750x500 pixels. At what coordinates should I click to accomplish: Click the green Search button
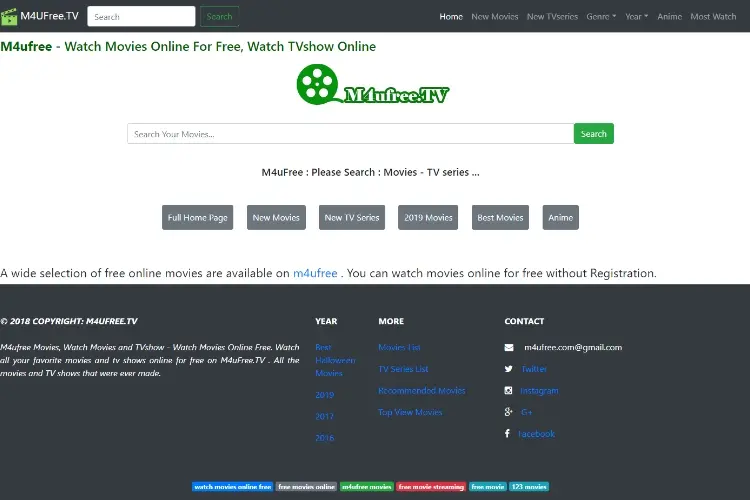tap(594, 133)
